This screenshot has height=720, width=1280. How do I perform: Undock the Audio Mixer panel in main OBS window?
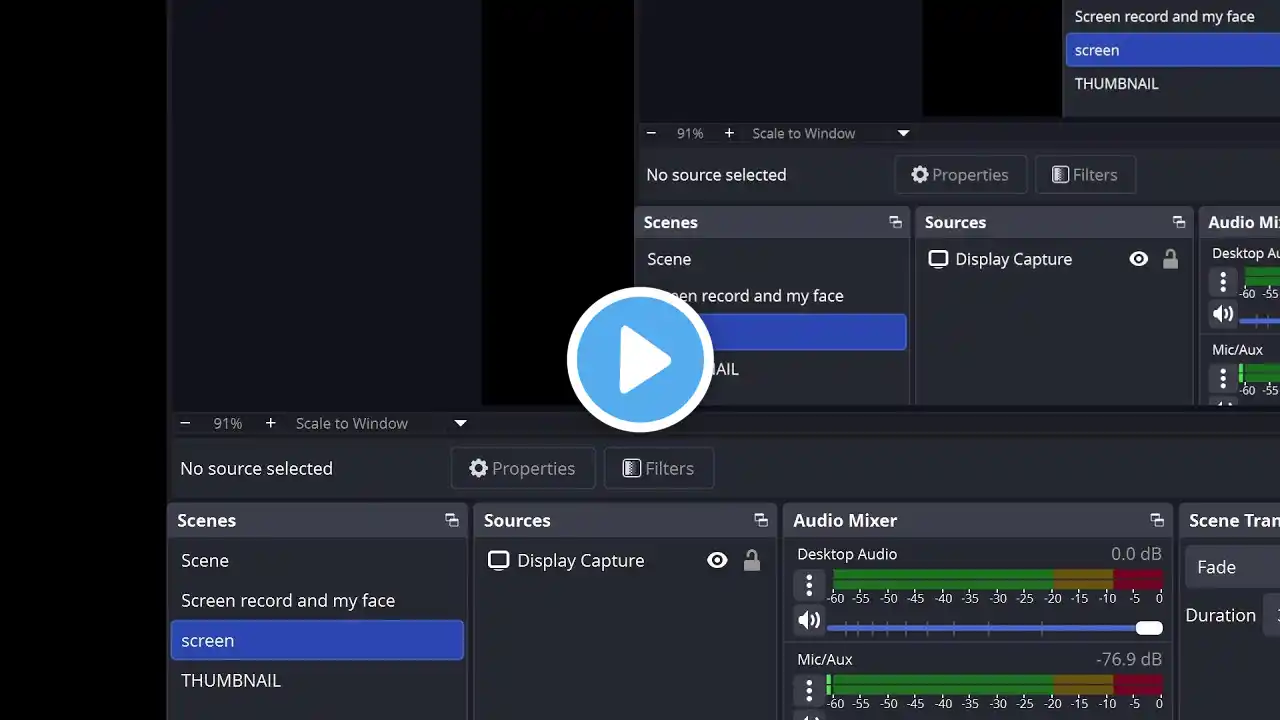coord(1157,520)
